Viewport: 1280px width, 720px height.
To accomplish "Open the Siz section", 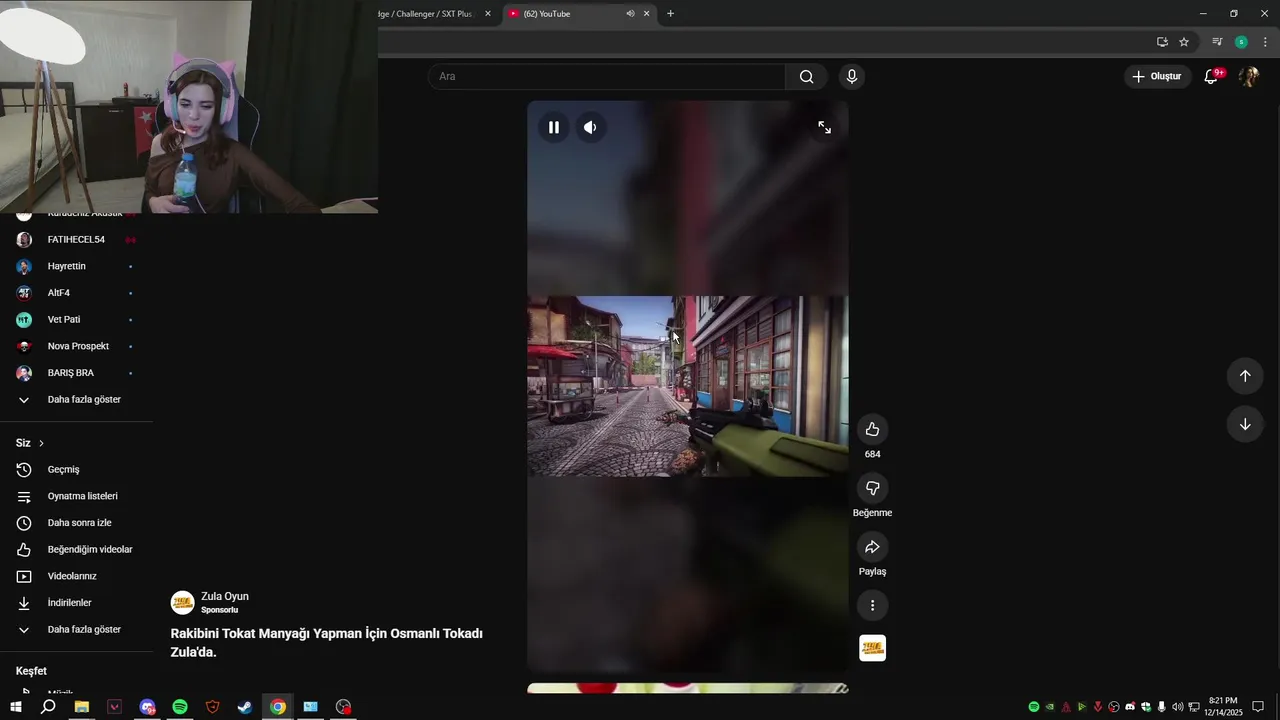I will tap(30, 443).
